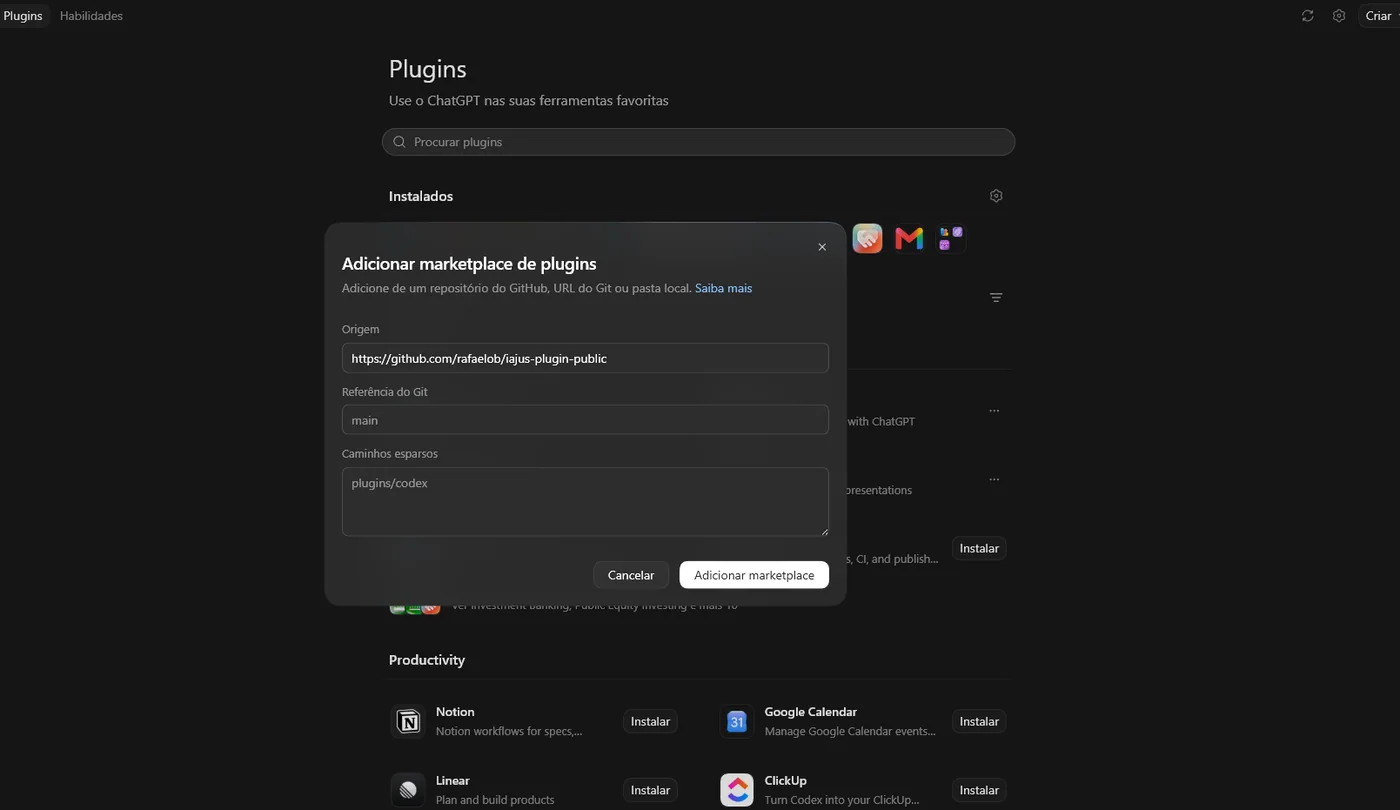Select the Google Calendar plugin title
Screen dimensions: 1400x810
[811, 712]
